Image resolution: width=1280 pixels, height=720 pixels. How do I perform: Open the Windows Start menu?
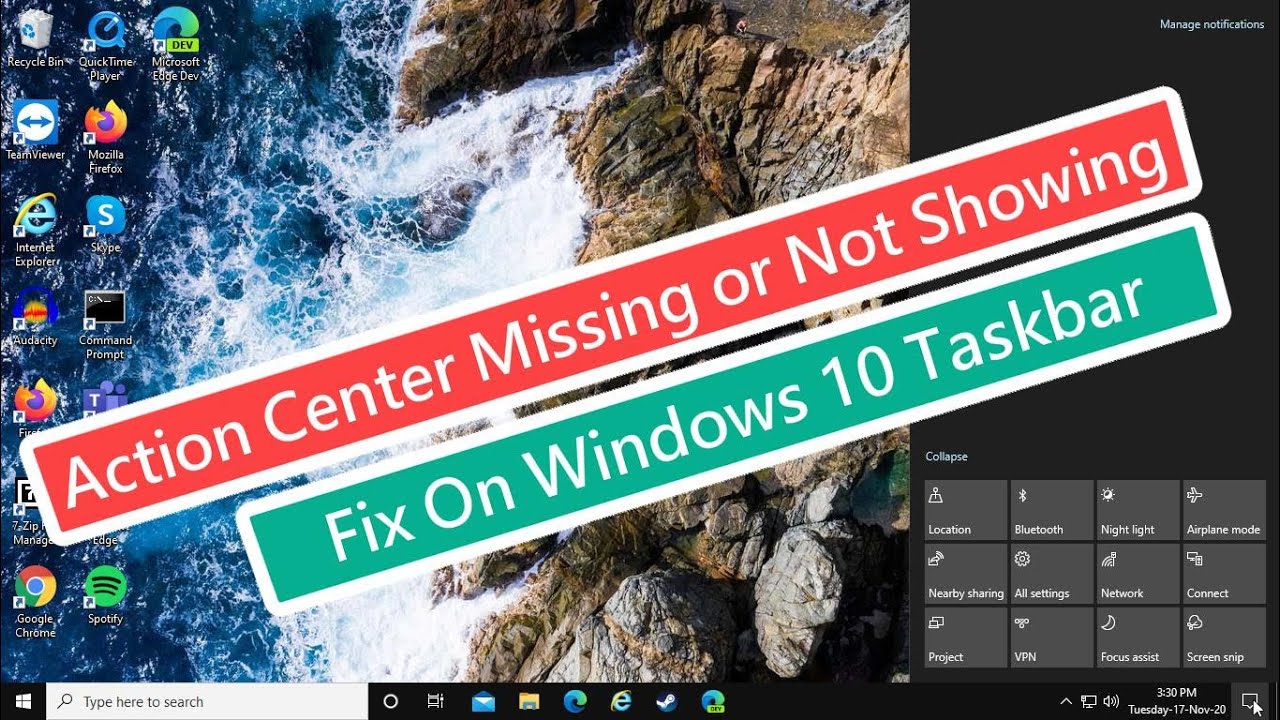23,701
